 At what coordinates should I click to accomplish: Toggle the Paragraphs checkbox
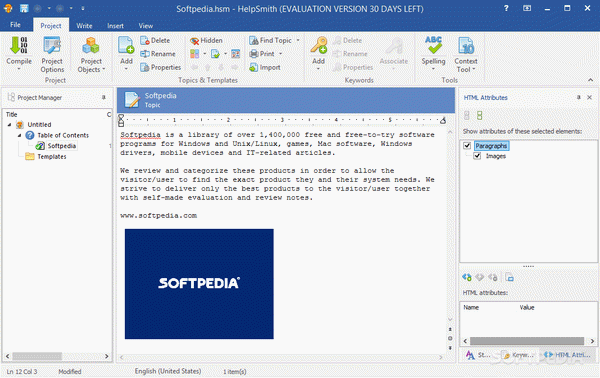coord(467,146)
